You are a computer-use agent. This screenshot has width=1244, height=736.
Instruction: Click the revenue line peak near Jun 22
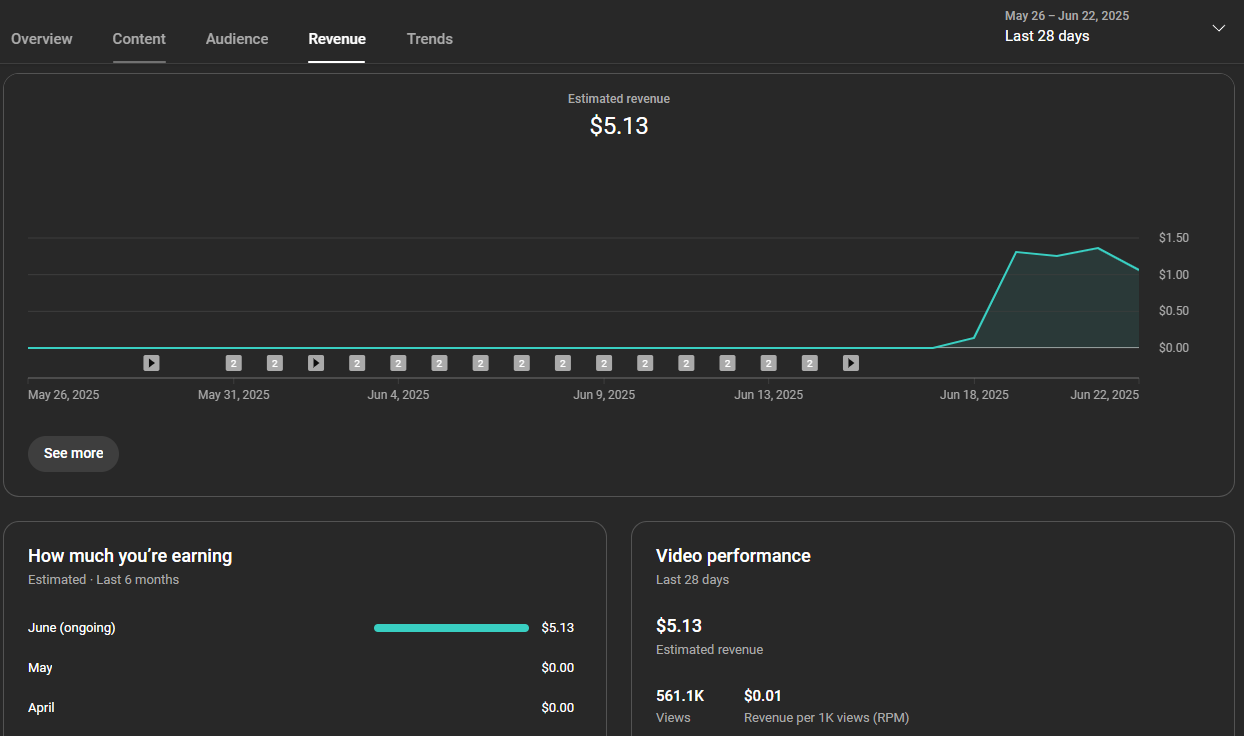click(1098, 247)
